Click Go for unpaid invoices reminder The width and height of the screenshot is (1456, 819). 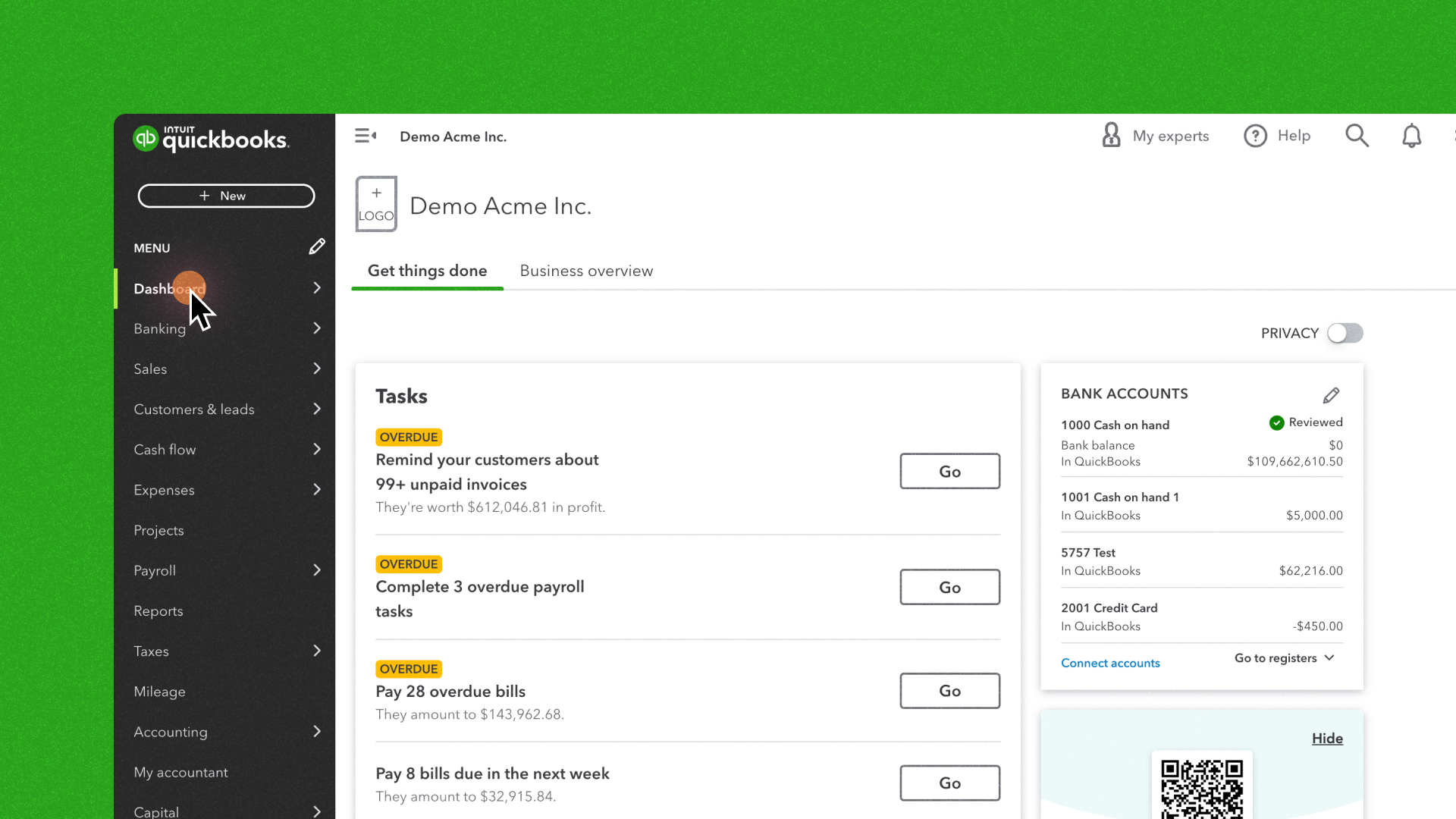click(x=949, y=471)
